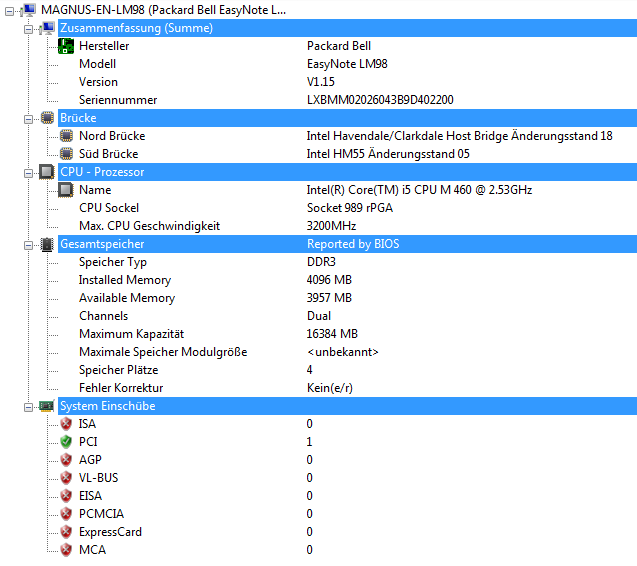The width and height of the screenshot is (637, 566).
Task: Click the processor icon beside Name row
Action: [x=66, y=190]
